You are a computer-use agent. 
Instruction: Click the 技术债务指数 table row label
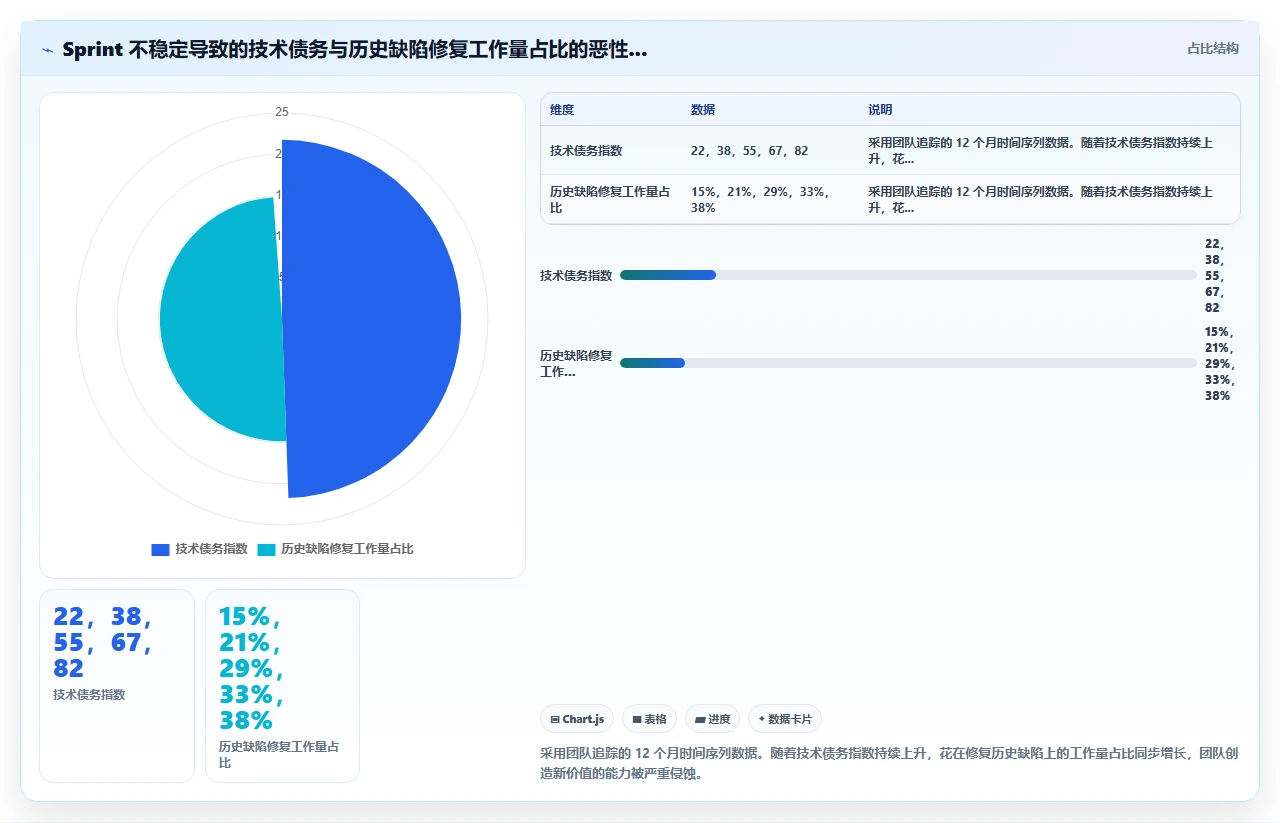(586, 151)
